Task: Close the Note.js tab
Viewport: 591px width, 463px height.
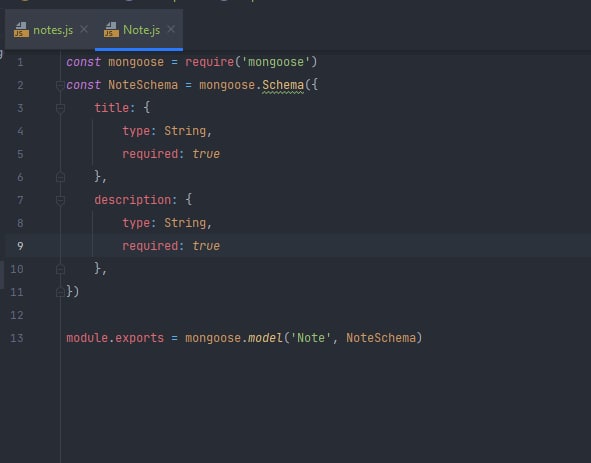Action: (171, 29)
